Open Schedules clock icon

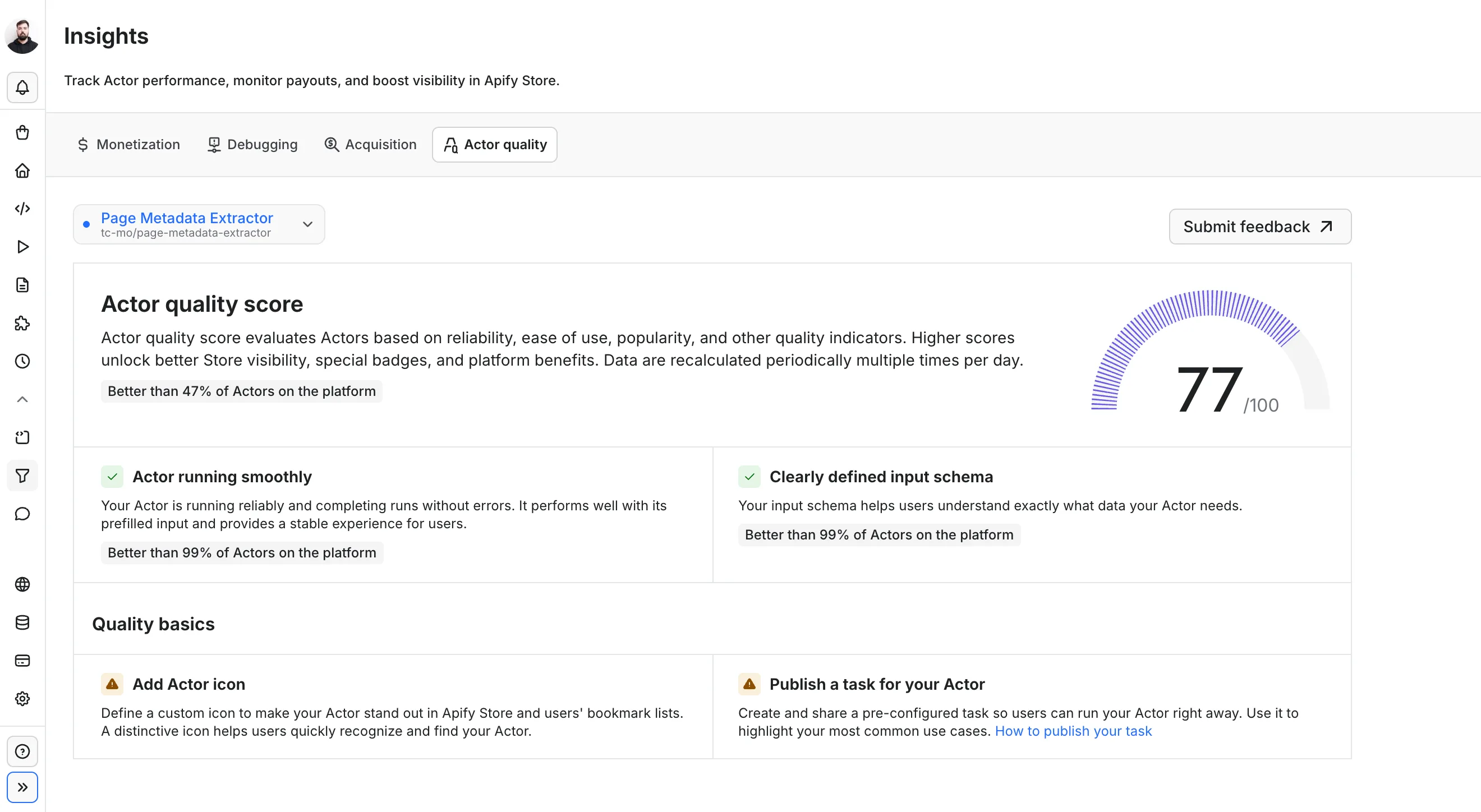22,362
